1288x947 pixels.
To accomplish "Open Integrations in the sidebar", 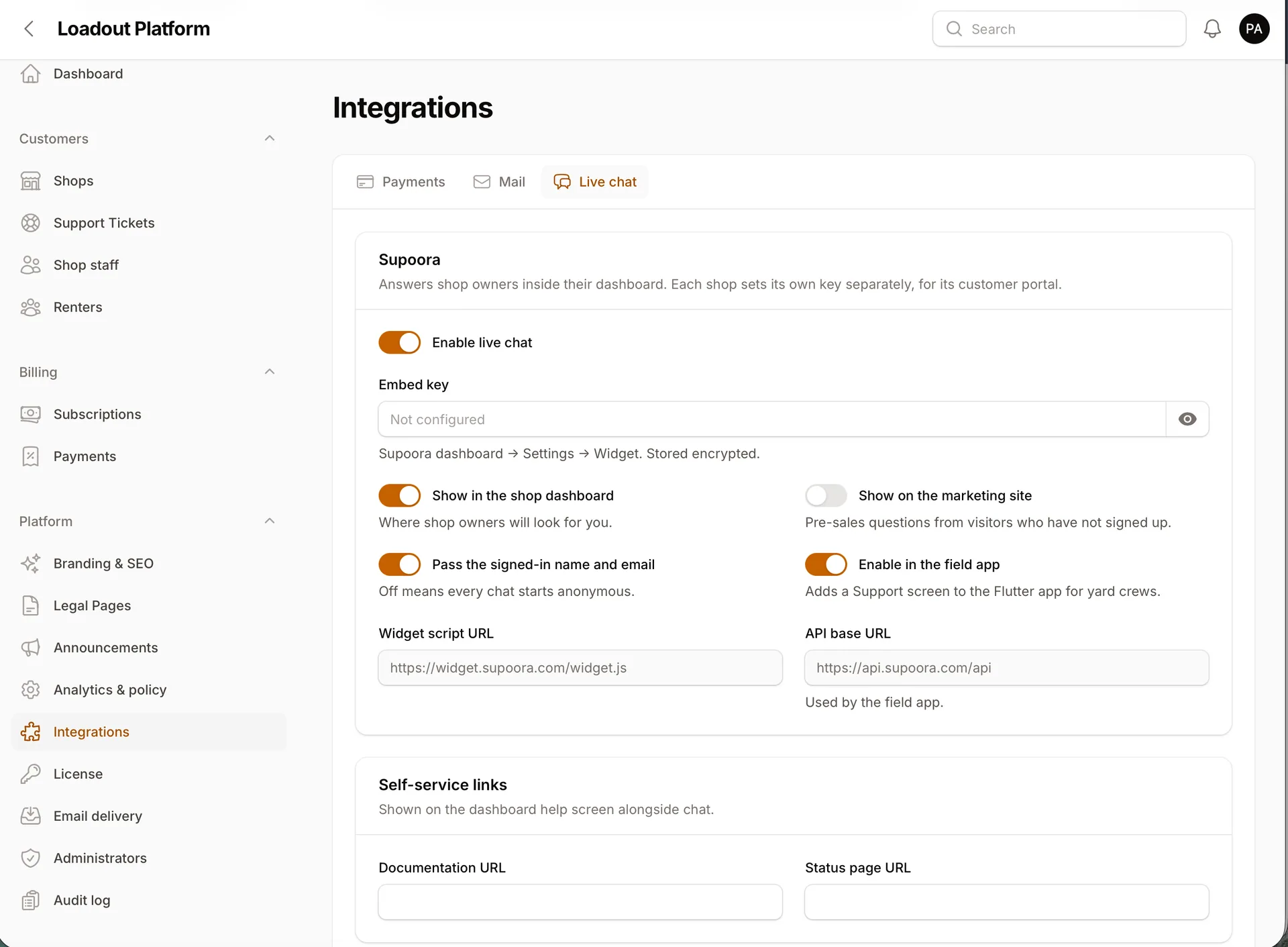I will pyautogui.click(x=149, y=732).
